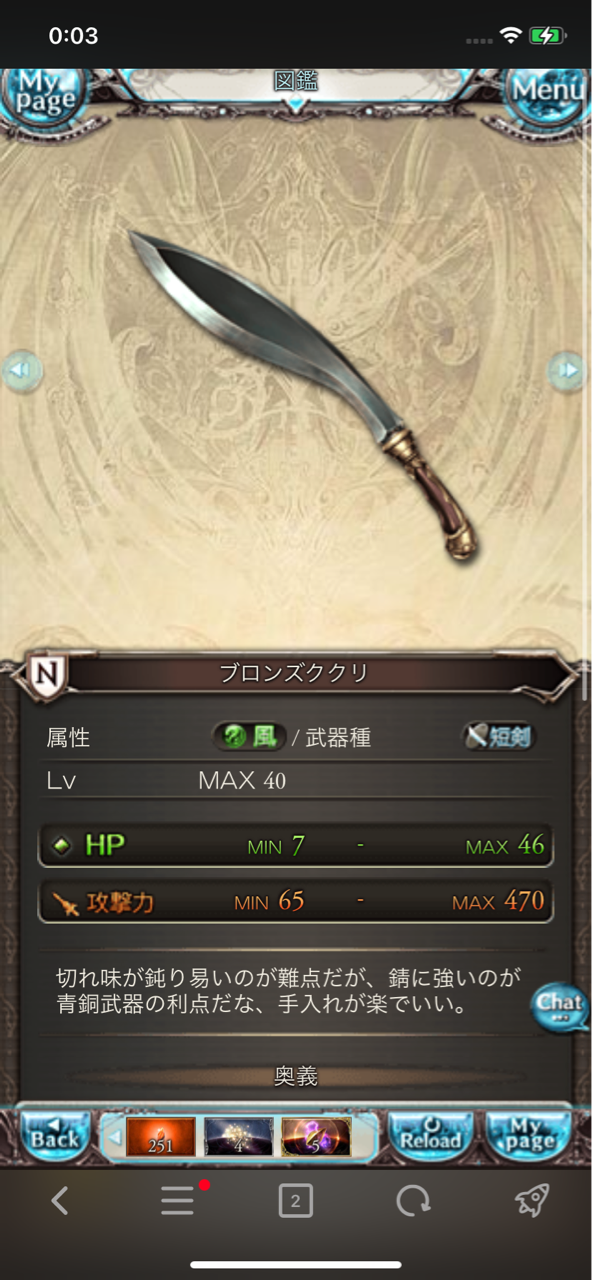Refresh the page with the browser reload icon

pyautogui.click(x=413, y=1201)
